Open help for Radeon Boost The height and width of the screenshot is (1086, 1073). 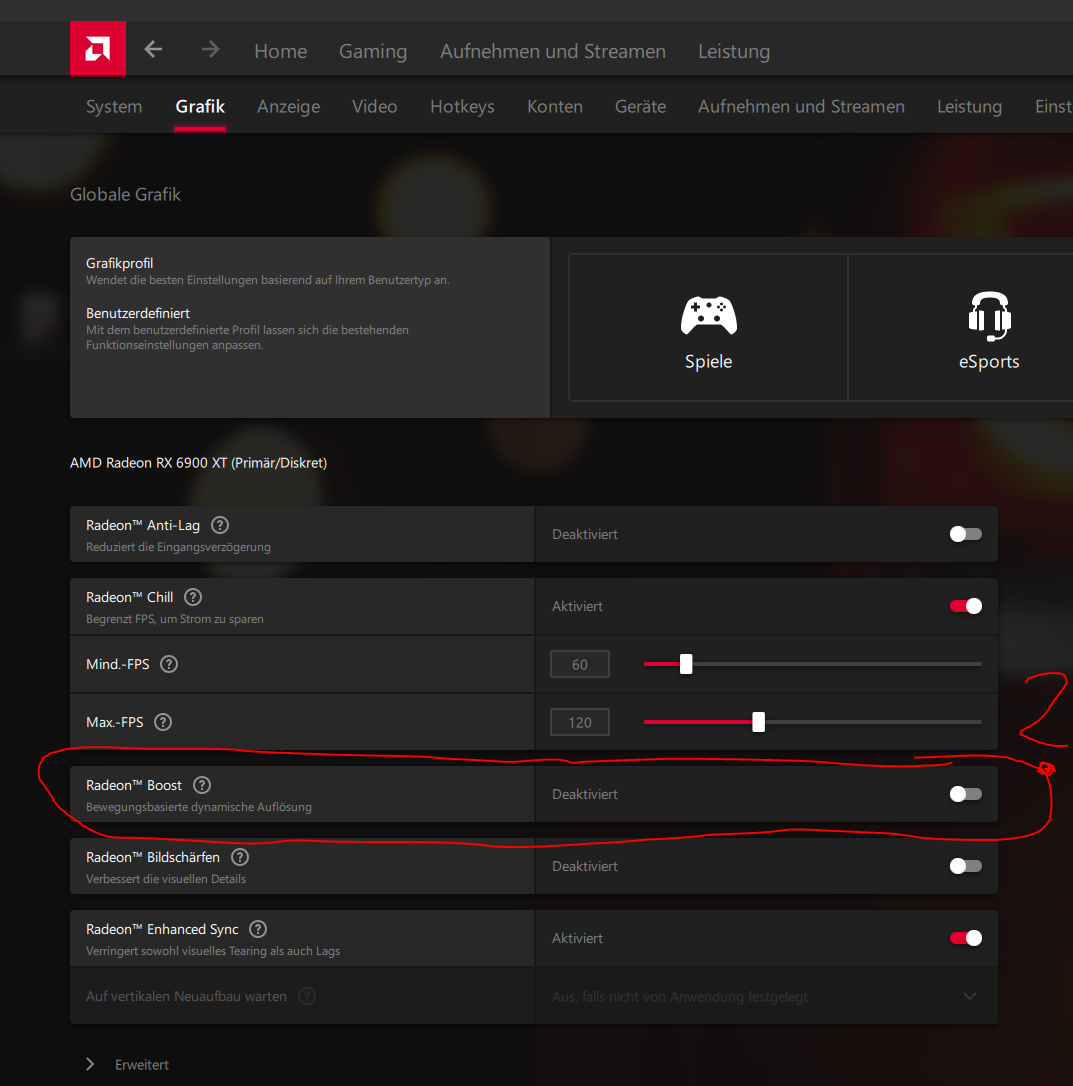coord(202,785)
